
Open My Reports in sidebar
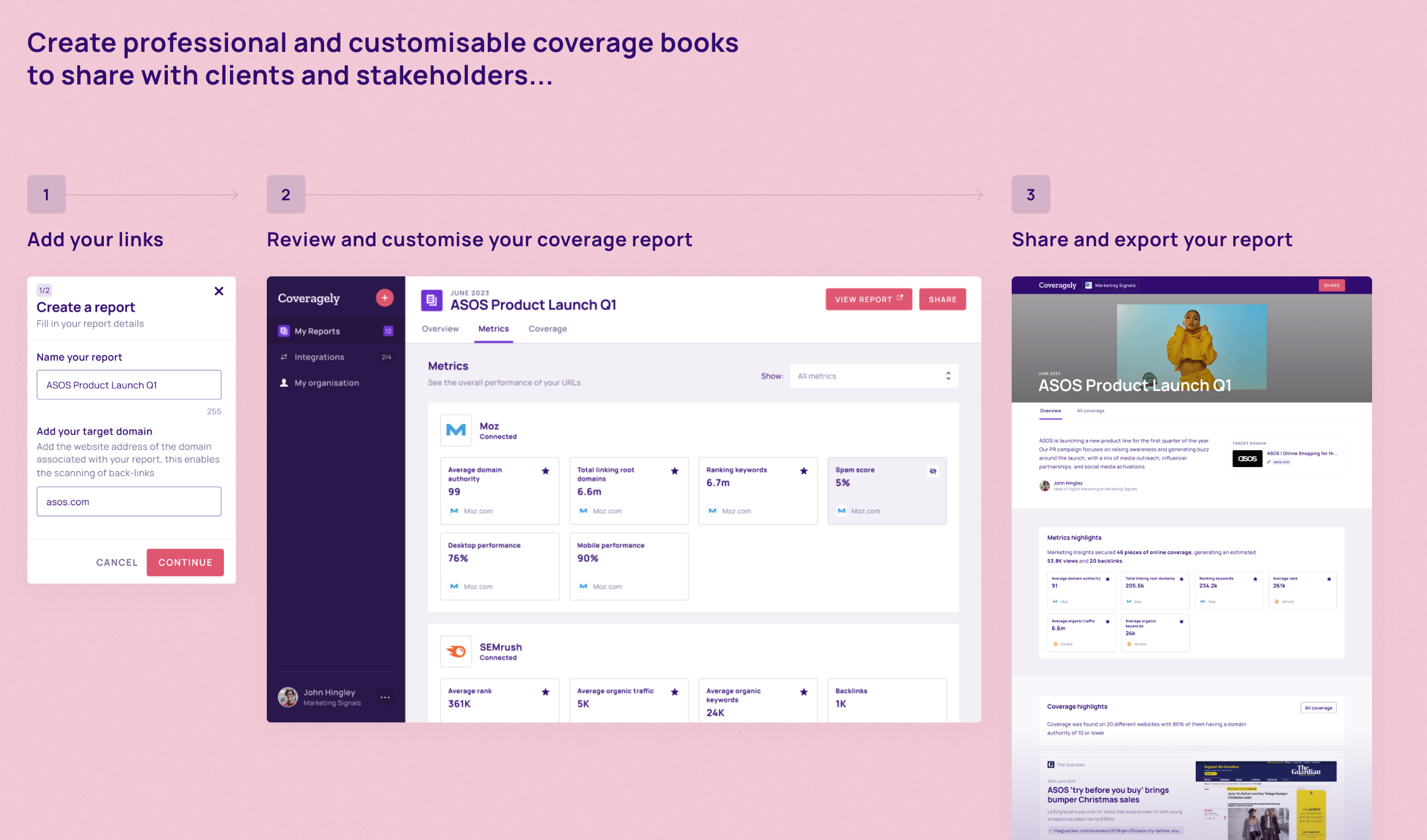coord(317,331)
